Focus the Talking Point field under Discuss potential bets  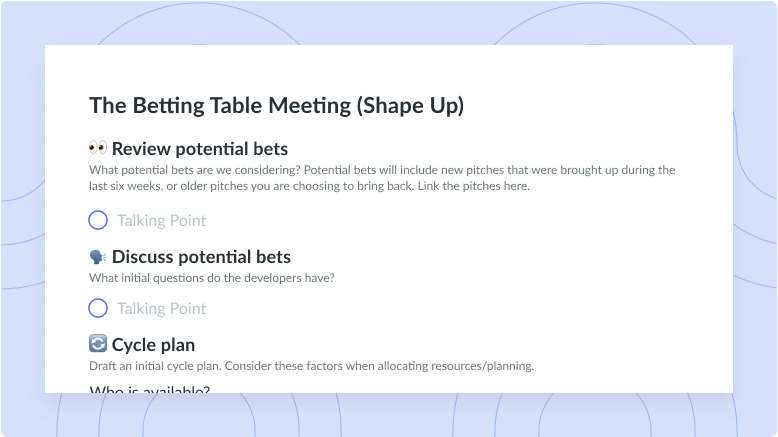point(162,309)
